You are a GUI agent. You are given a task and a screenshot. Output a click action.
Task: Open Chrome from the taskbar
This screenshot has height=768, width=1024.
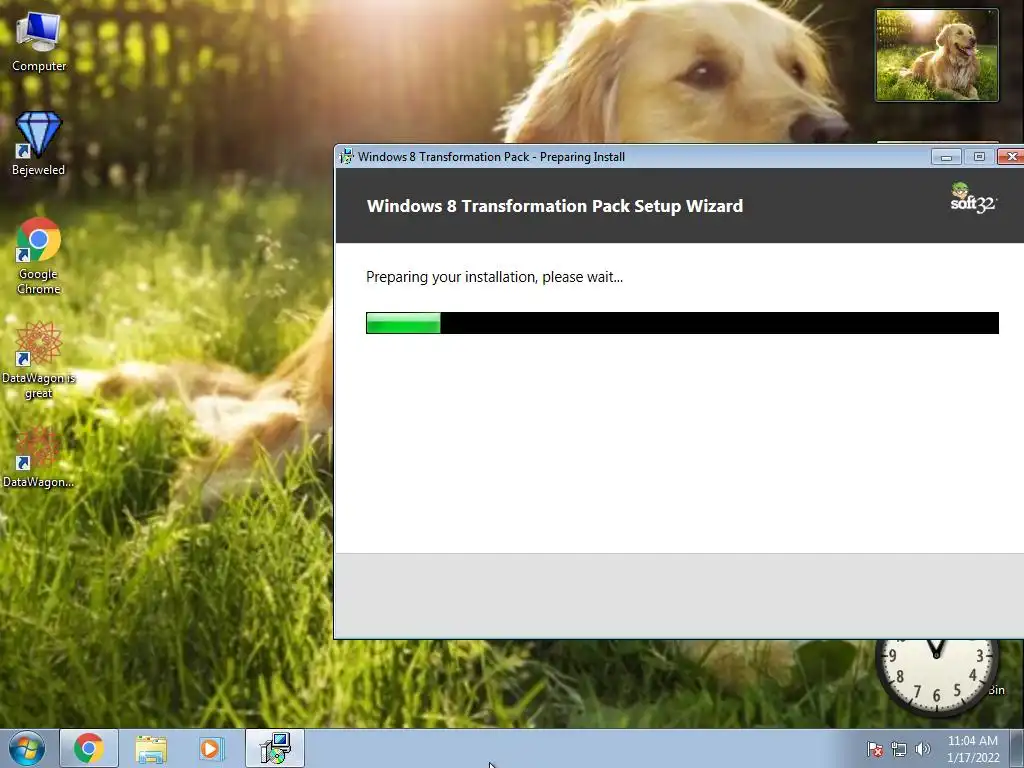click(89, 748)
